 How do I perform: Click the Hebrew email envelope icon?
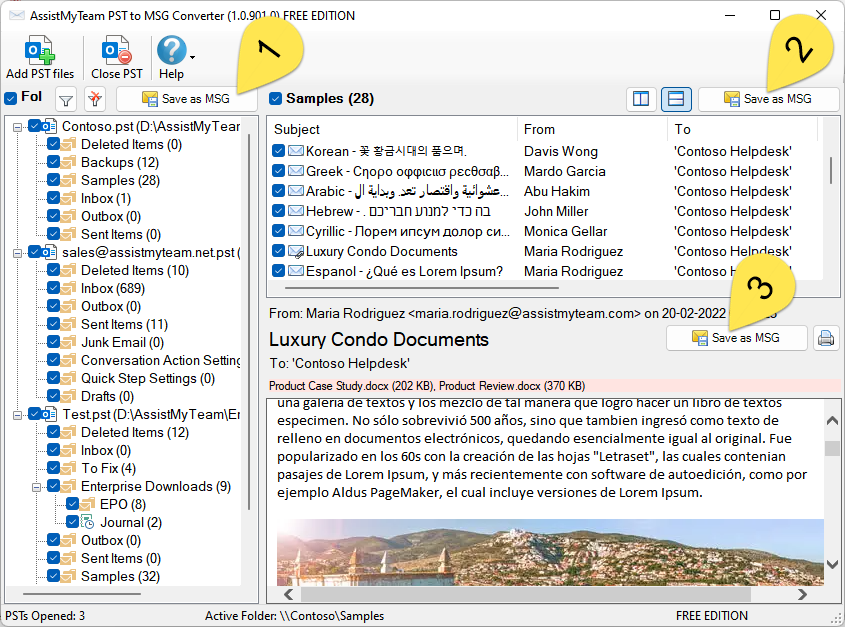(295, 211)
